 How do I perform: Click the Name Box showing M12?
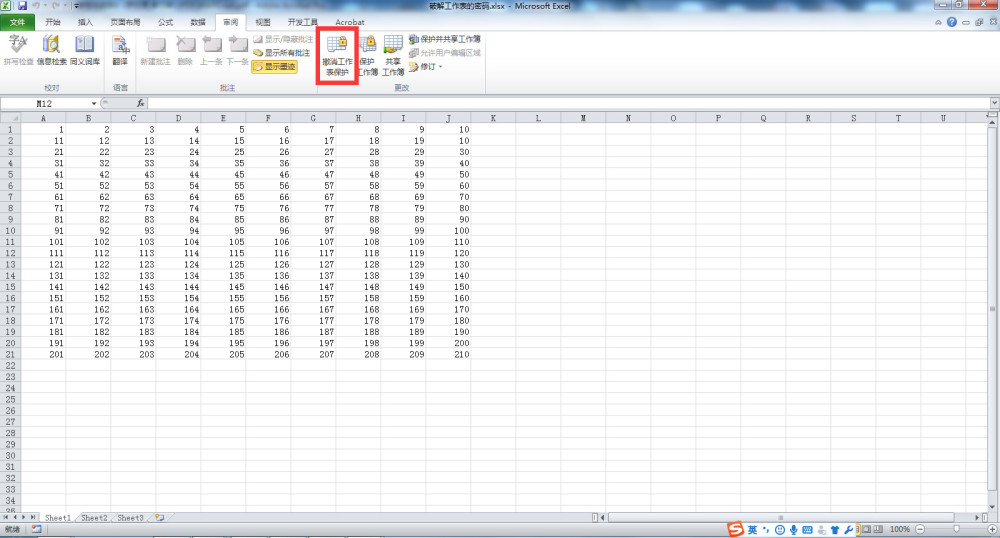(x=45, y=103)
